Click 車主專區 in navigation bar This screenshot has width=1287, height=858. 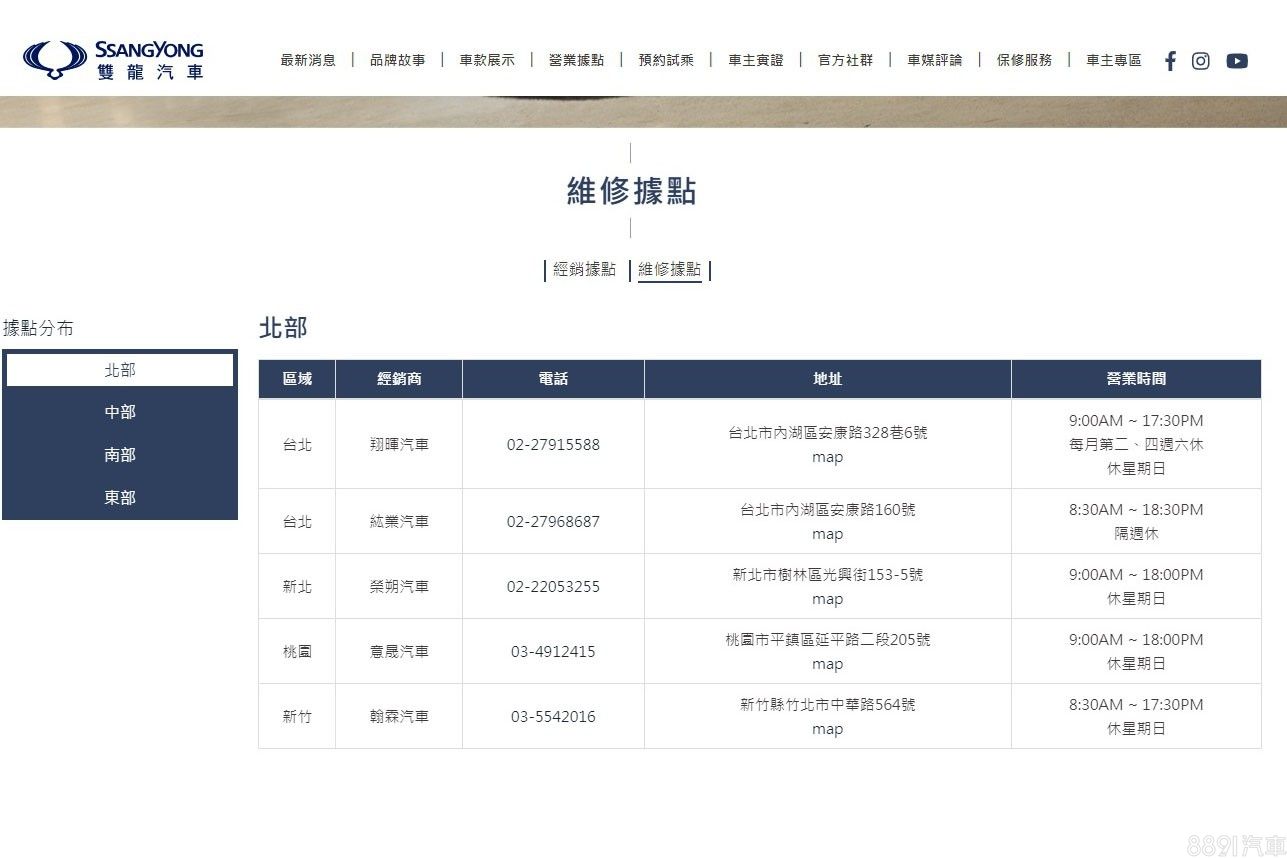(x=1114, y=60)
